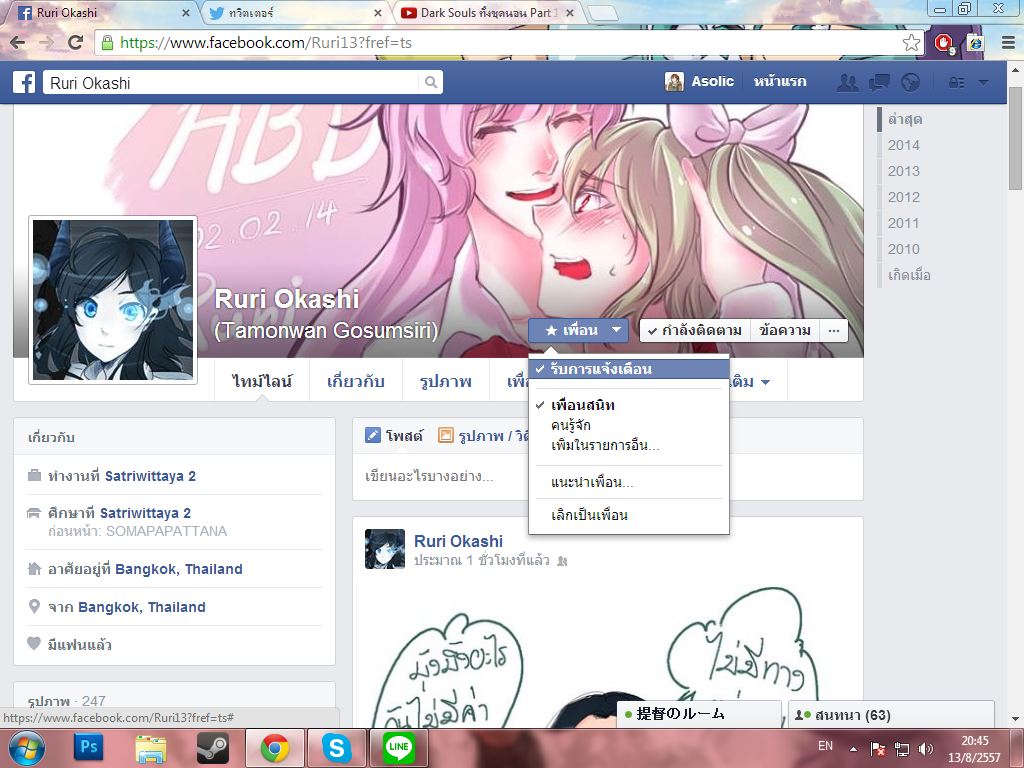Switch to the ไทม์ไลน์ timeline tab

[x=262, y=381]
